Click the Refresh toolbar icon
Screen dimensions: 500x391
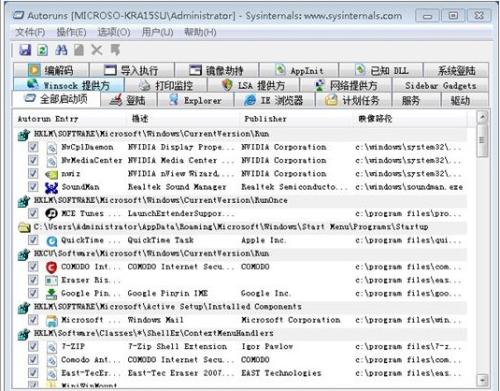point(42,50)
